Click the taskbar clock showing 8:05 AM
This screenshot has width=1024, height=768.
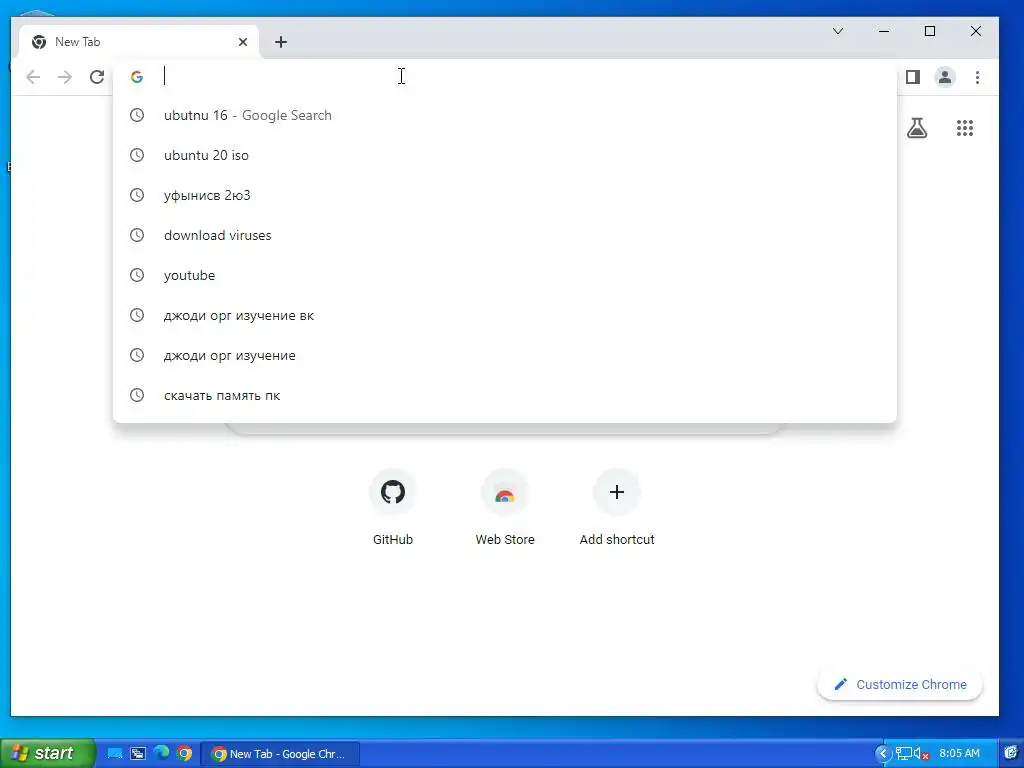959,753
